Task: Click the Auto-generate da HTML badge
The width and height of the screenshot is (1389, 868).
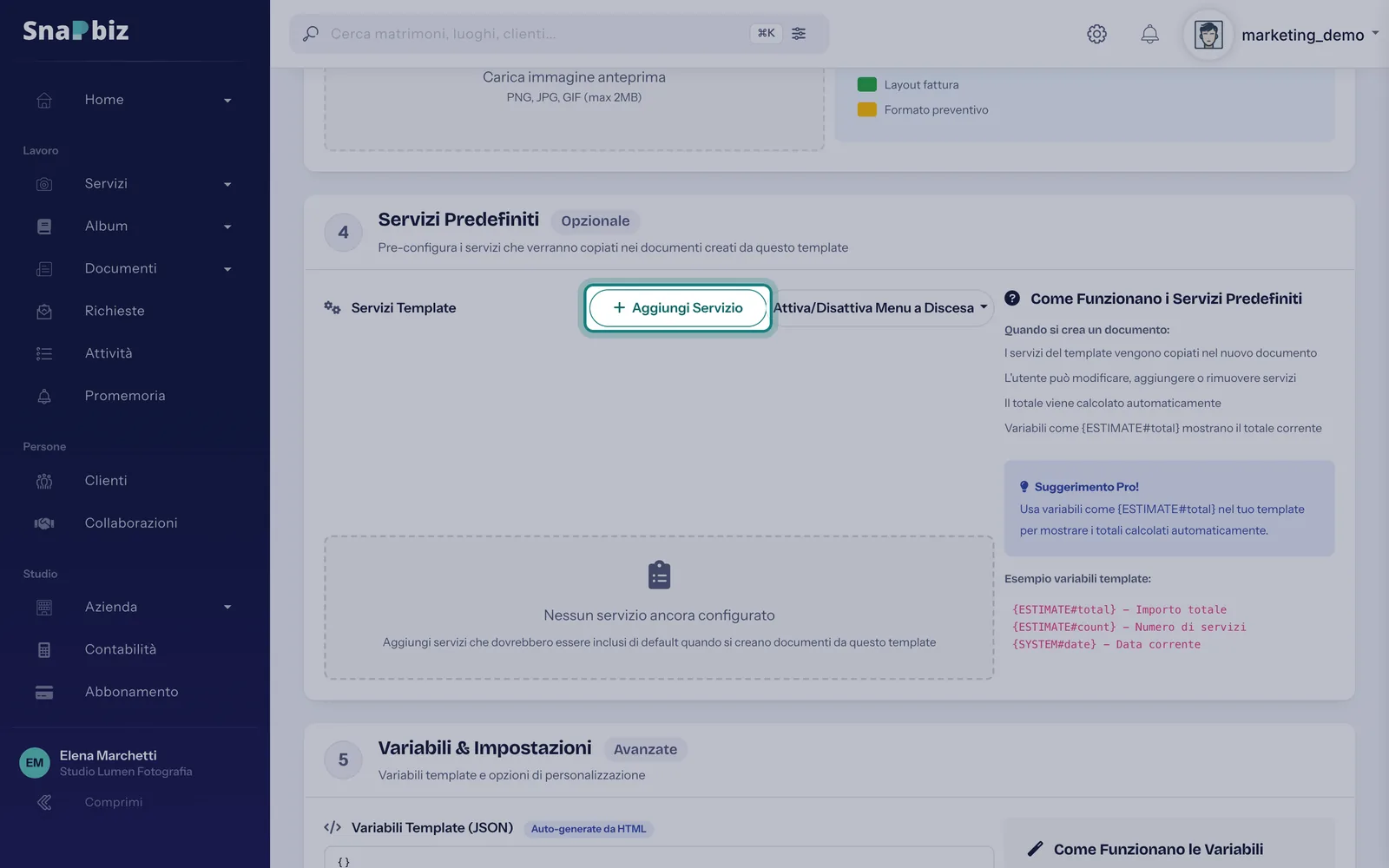Action: (589, 829)
